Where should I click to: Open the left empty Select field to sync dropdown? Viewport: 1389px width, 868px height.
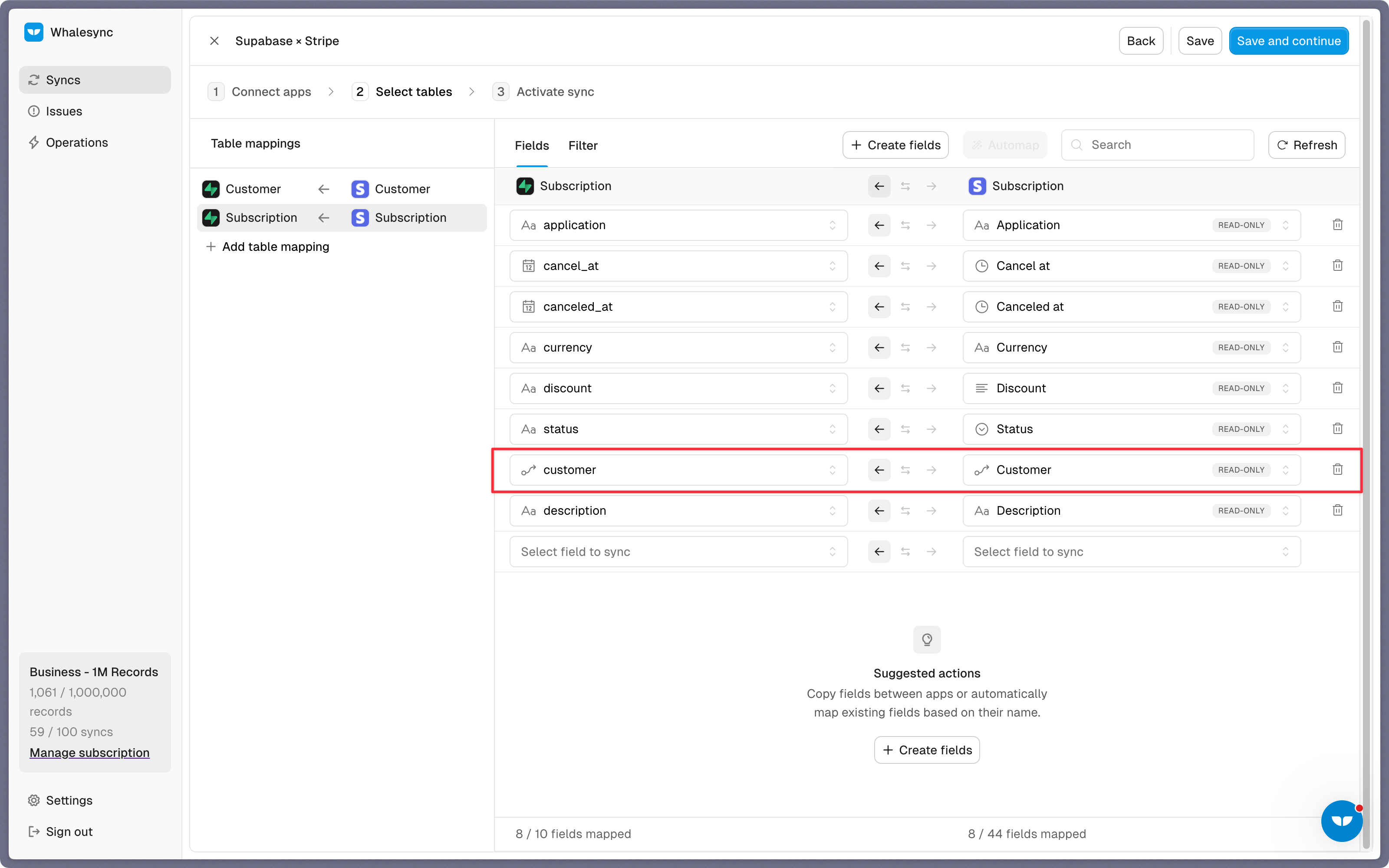pos(678,551)
